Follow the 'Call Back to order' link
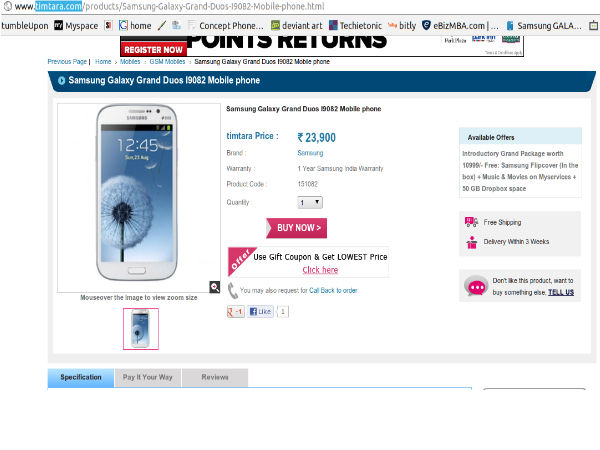Image resolution: width=600 pixels, height=450 pixels. click(x=333, y=290)
